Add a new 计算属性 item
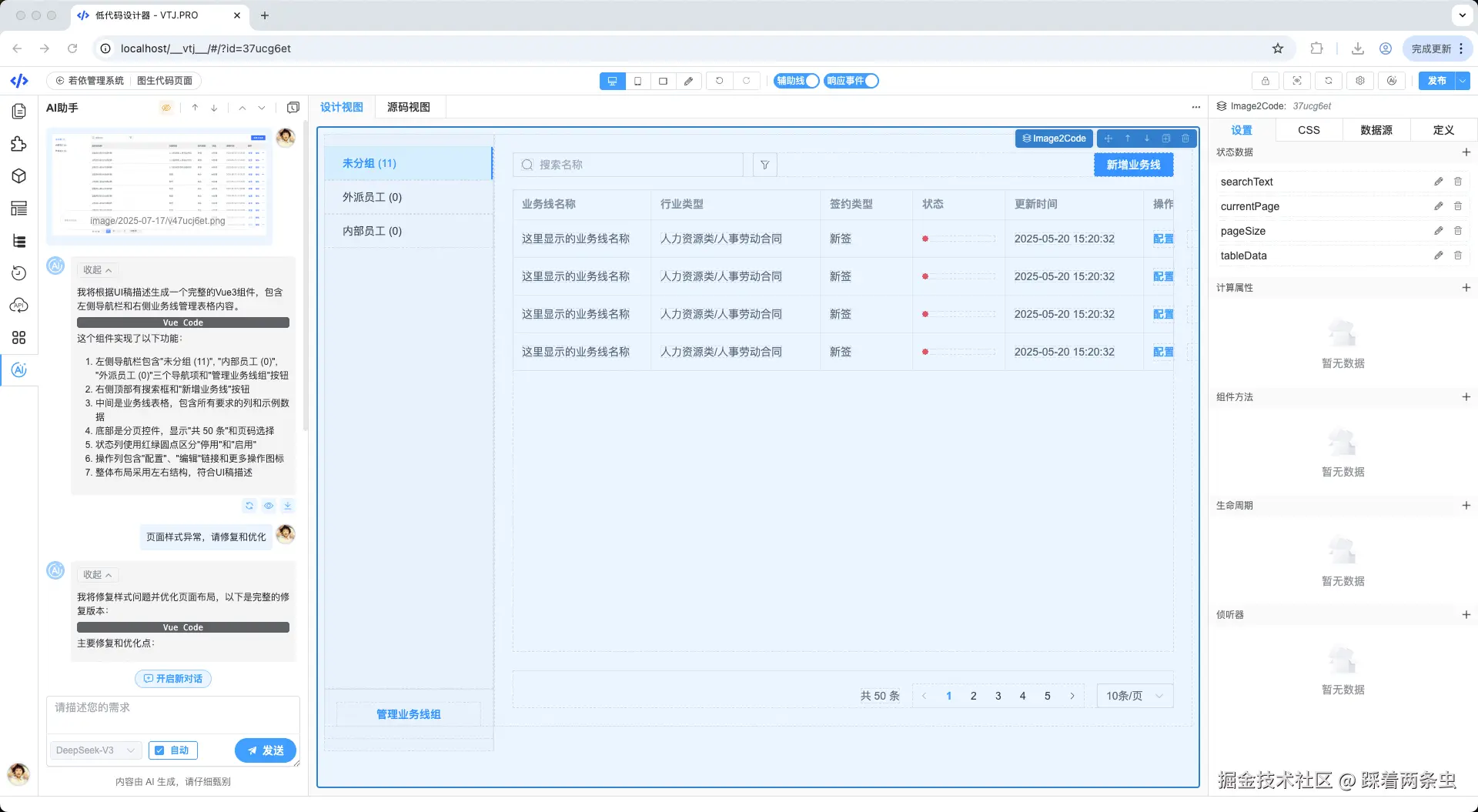 pos(1466,288)
